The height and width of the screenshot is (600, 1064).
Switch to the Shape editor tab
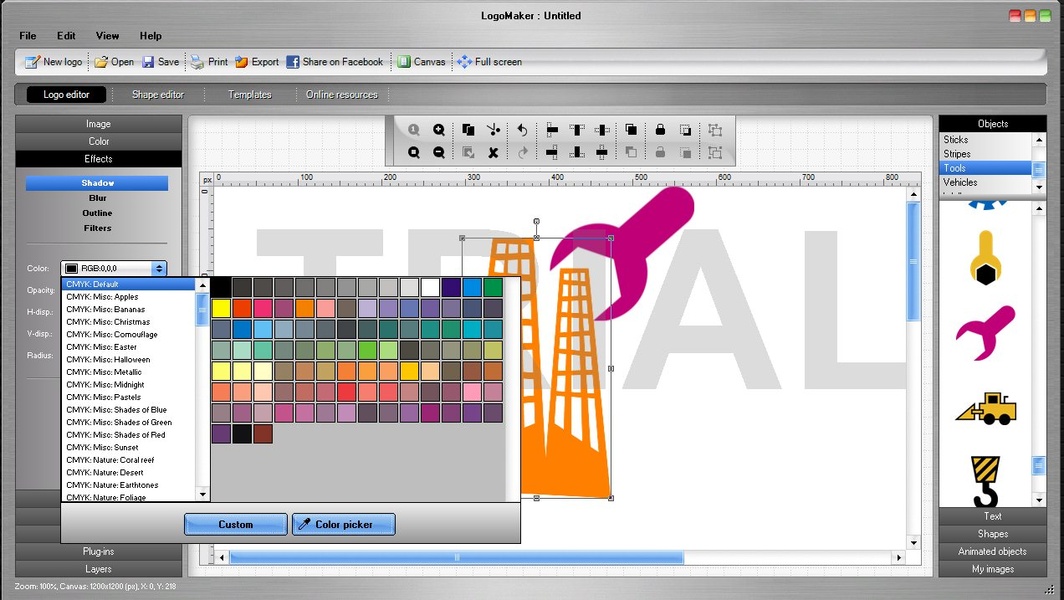coord(158,95)
